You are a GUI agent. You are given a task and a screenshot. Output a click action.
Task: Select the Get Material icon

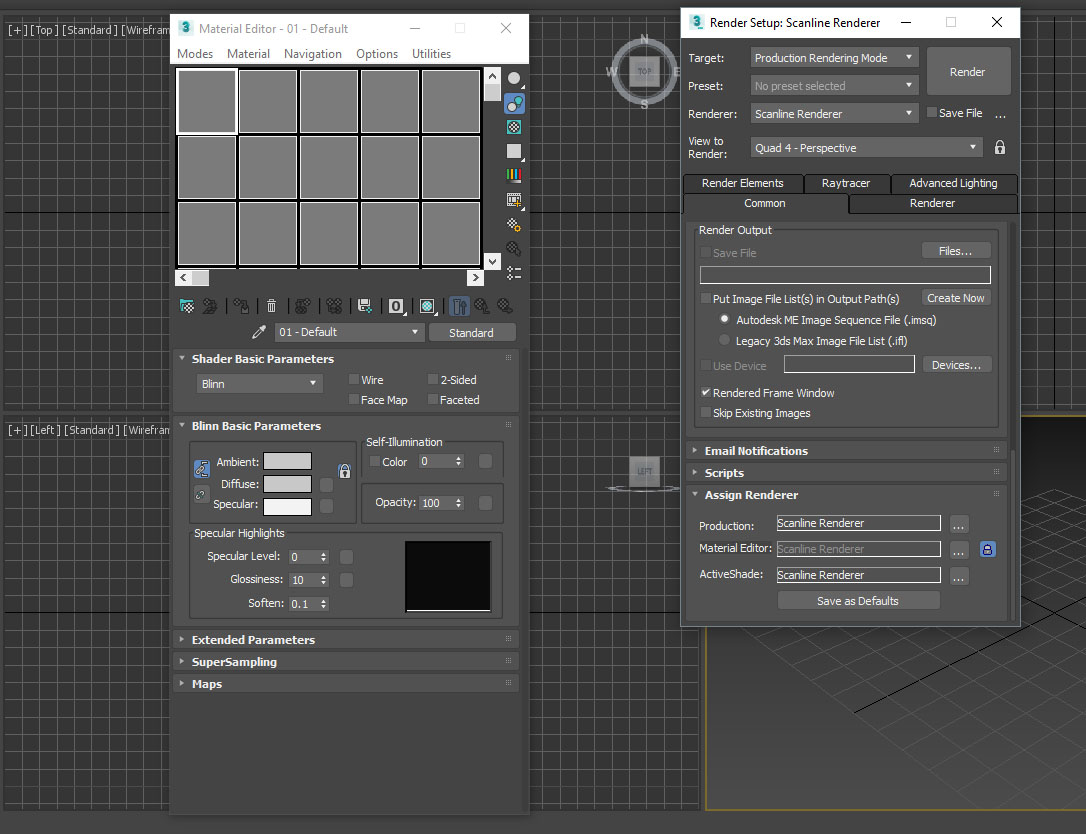[x=186, y=306]
